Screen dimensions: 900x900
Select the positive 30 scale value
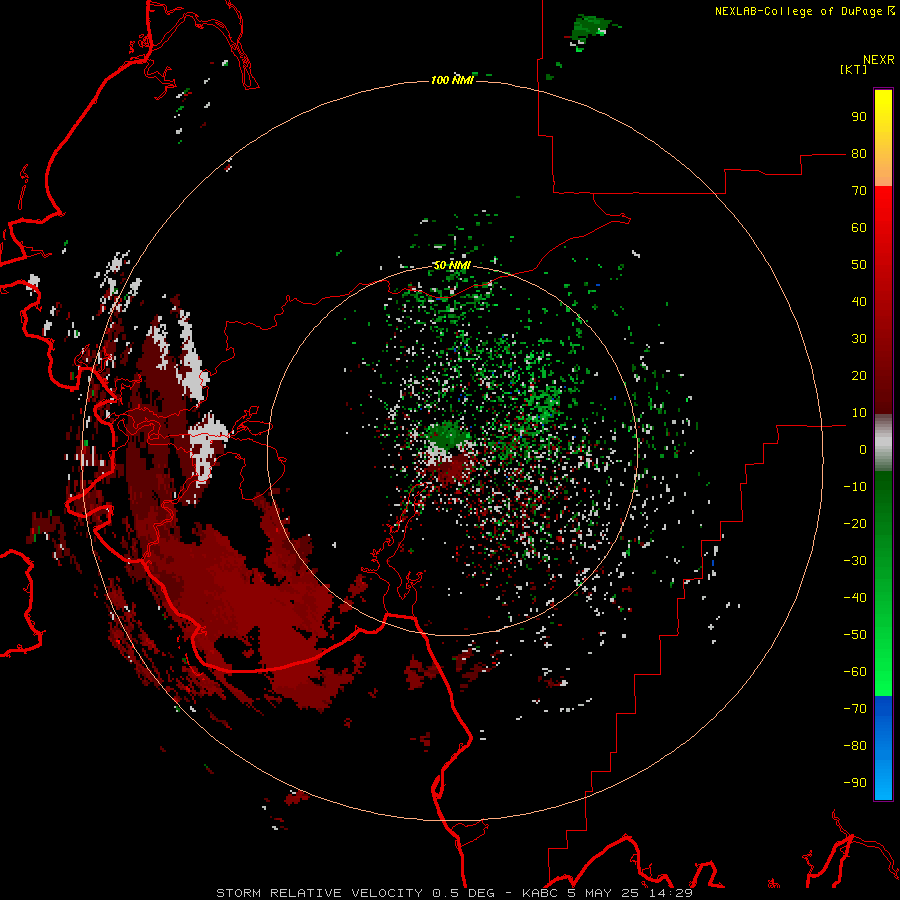859,339
